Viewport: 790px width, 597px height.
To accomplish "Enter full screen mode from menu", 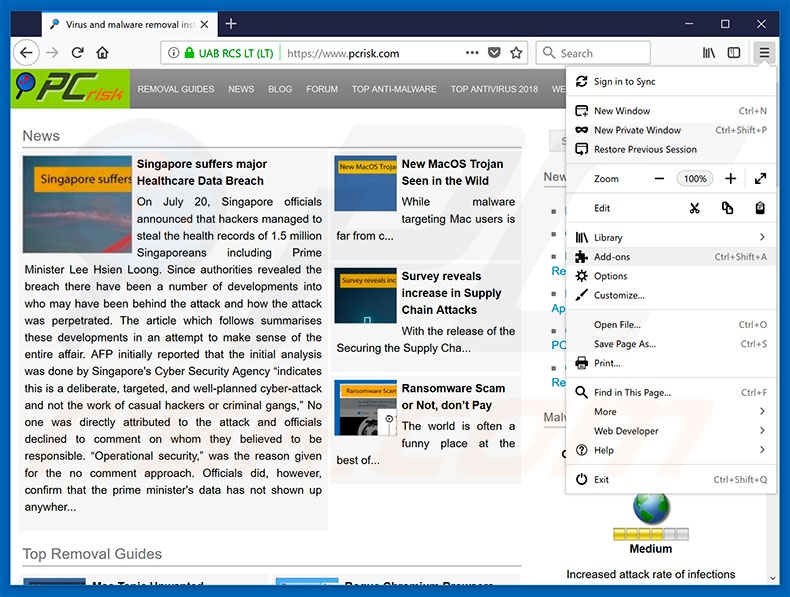I will point(761,179).
